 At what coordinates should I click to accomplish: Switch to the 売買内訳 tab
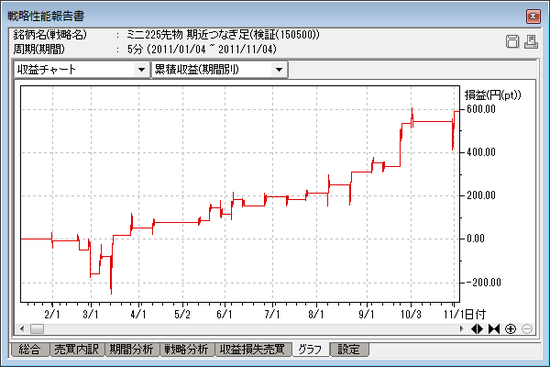(x=76, y=349)
